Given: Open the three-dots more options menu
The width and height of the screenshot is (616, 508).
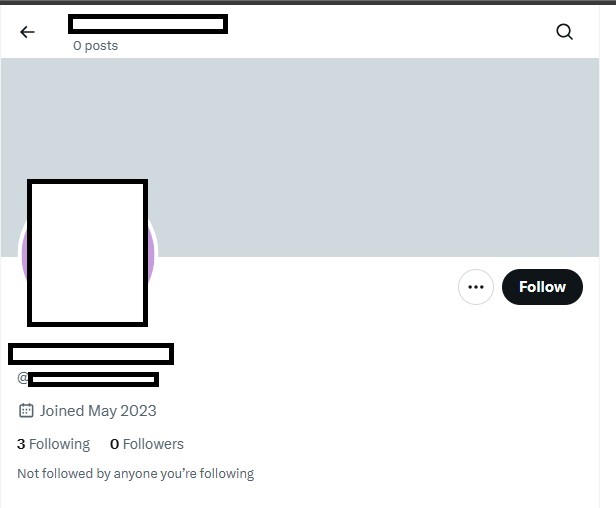Looking at the screenshot, I should pyautogui.click(x=476, y=287).
